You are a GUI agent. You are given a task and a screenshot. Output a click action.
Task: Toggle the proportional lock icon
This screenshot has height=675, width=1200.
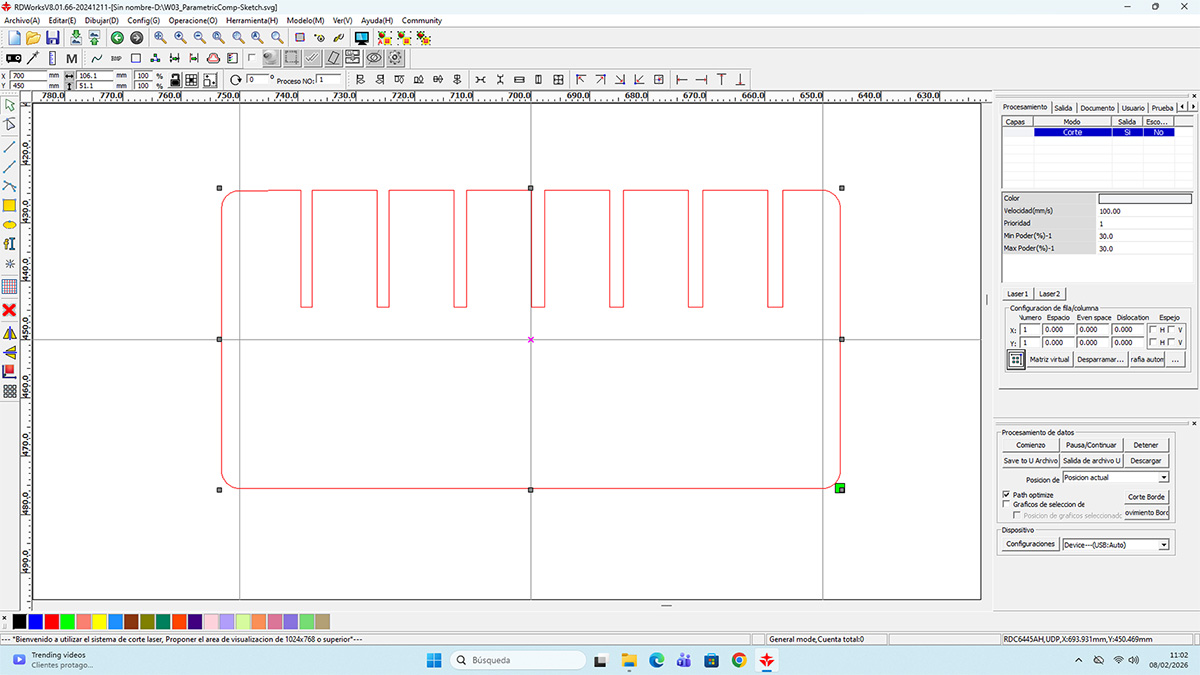click(175, 80)
